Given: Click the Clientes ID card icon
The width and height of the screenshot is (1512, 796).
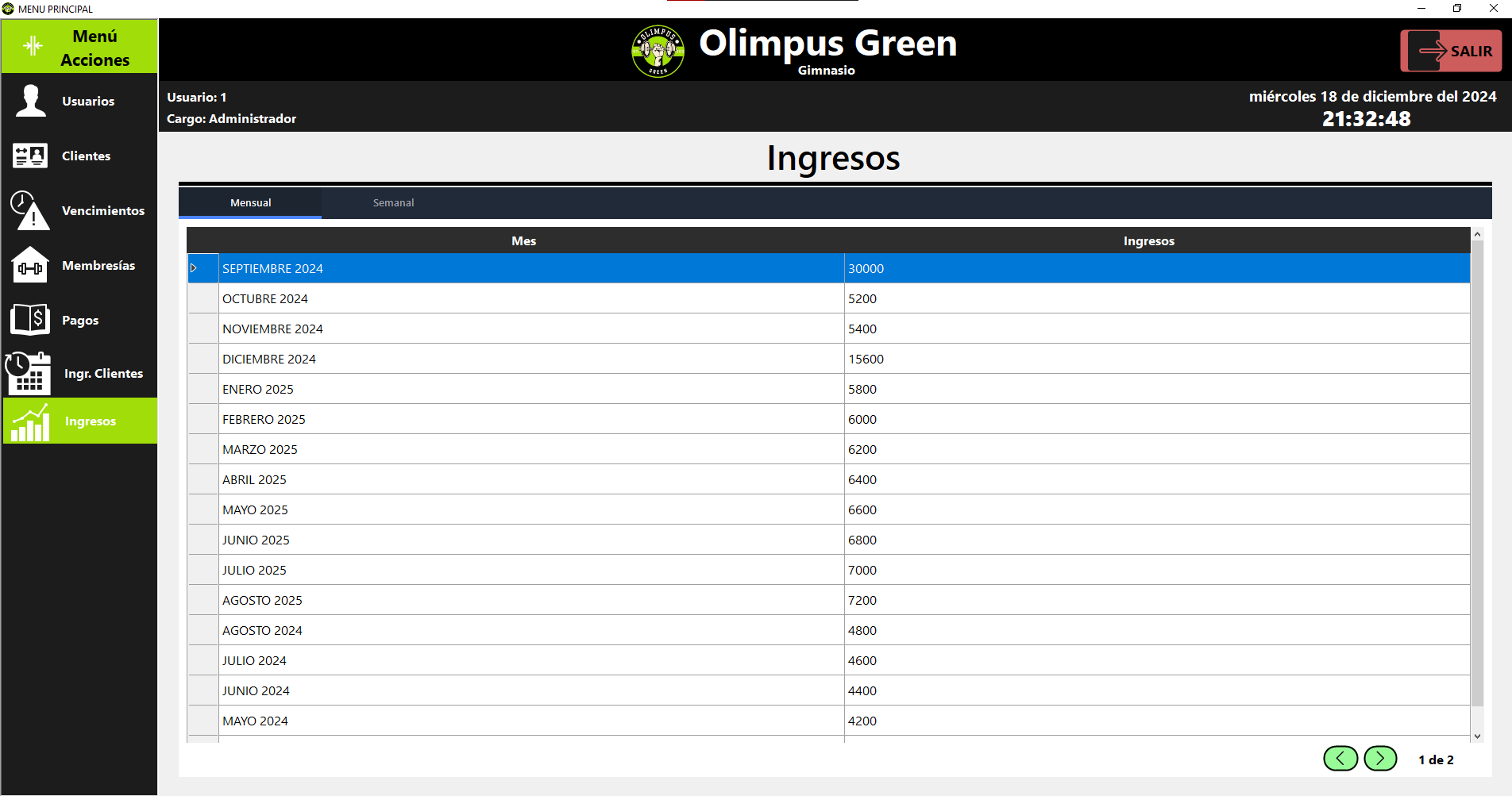Looking at the screenshot, I should coord(30,156).
